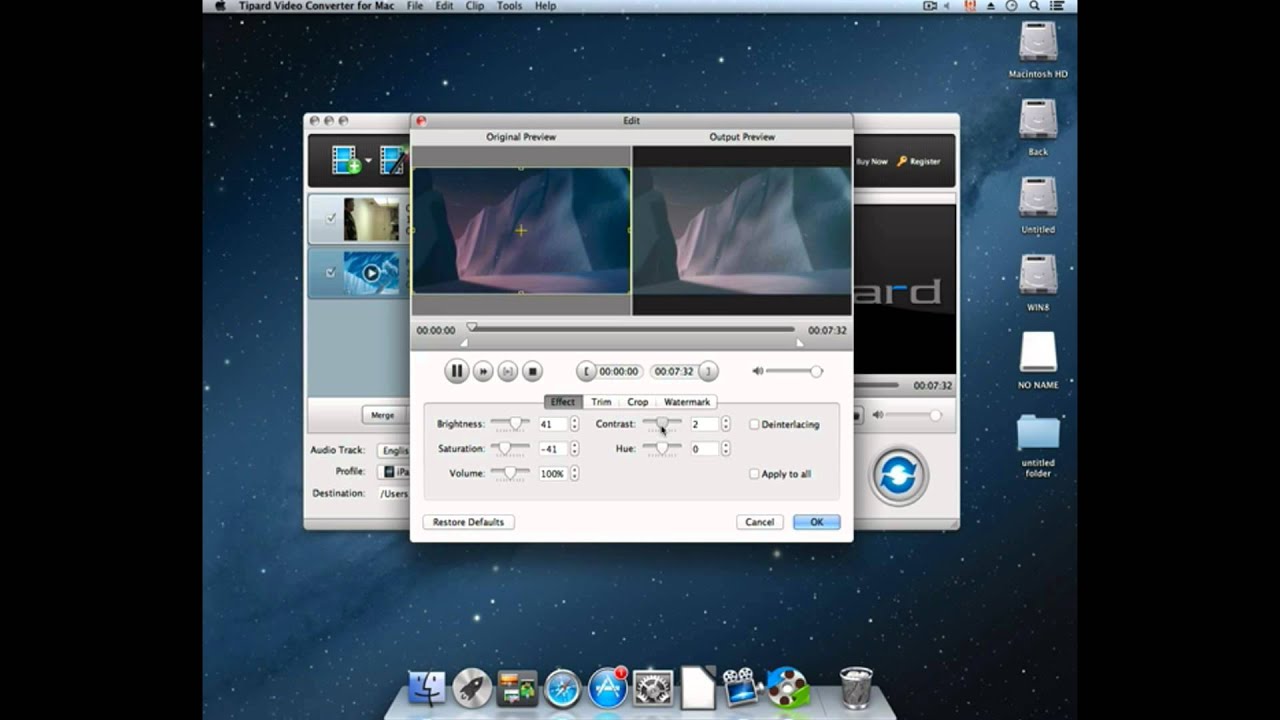This screenshot has width=1280, height=720.
Task: Enable the Deinterlacing checkbox
Action: (x=754, y=424)
